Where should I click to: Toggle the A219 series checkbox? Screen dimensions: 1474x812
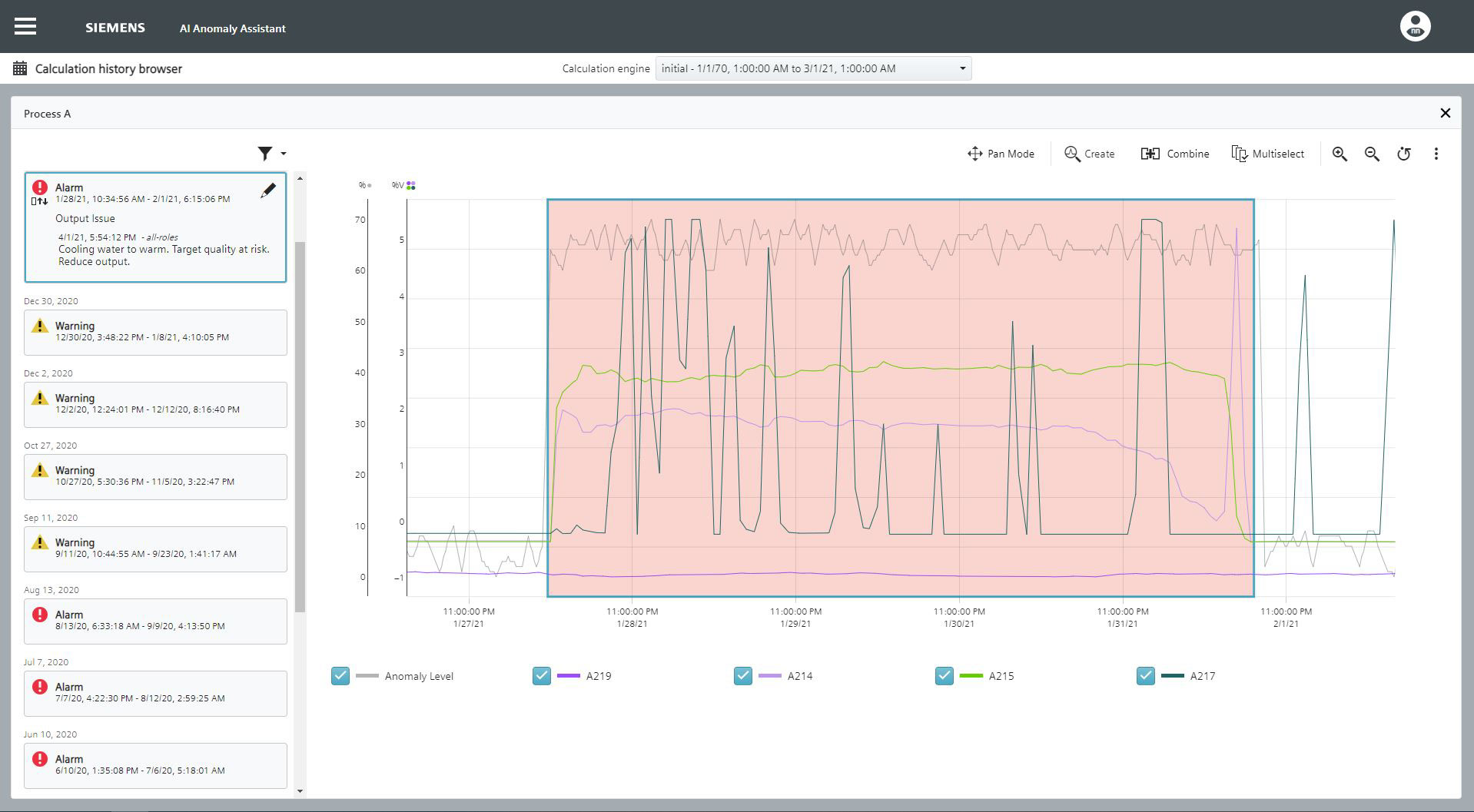tap(542, 675)
